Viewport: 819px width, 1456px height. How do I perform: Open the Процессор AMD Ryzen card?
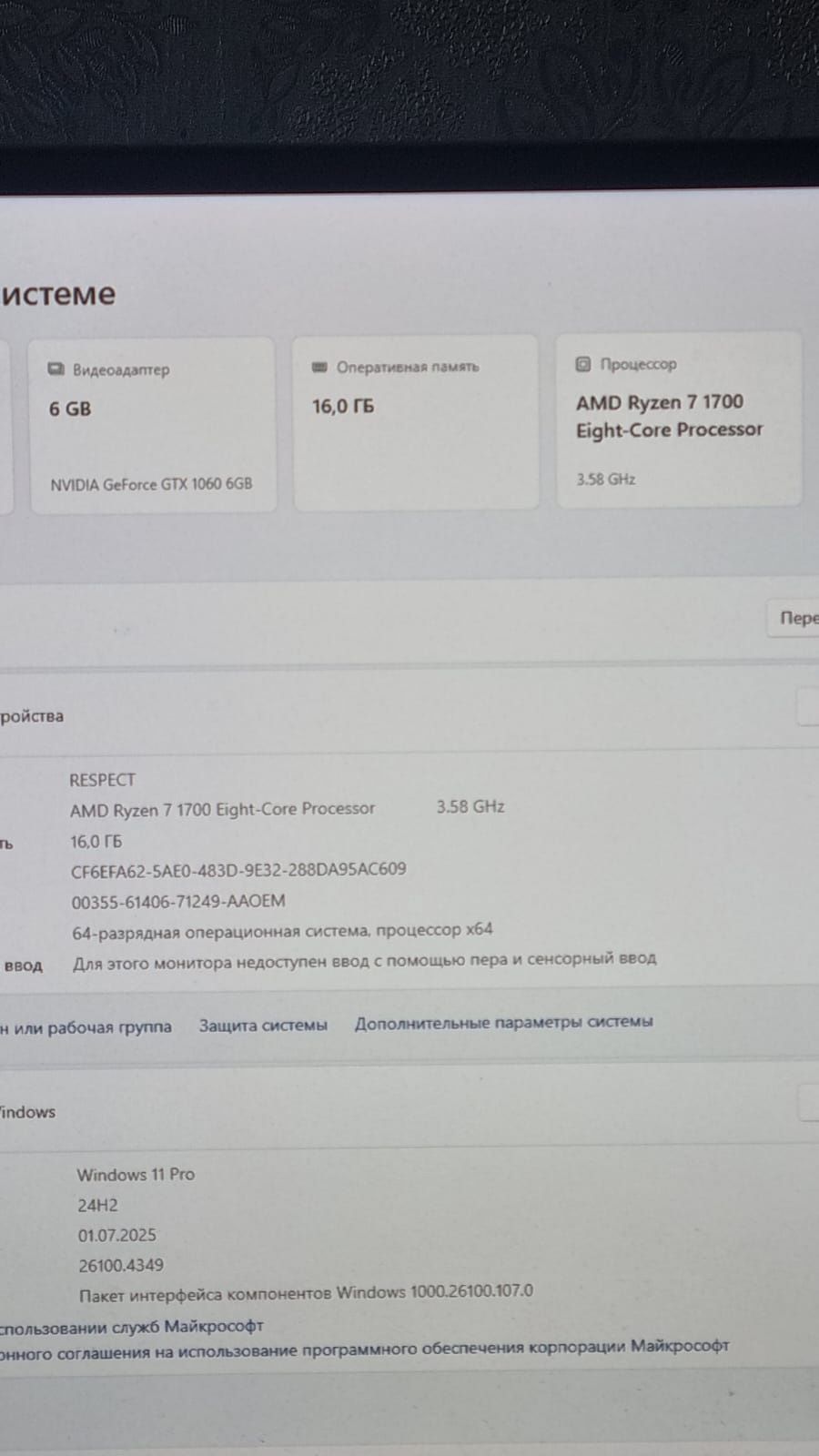[679, 419]
